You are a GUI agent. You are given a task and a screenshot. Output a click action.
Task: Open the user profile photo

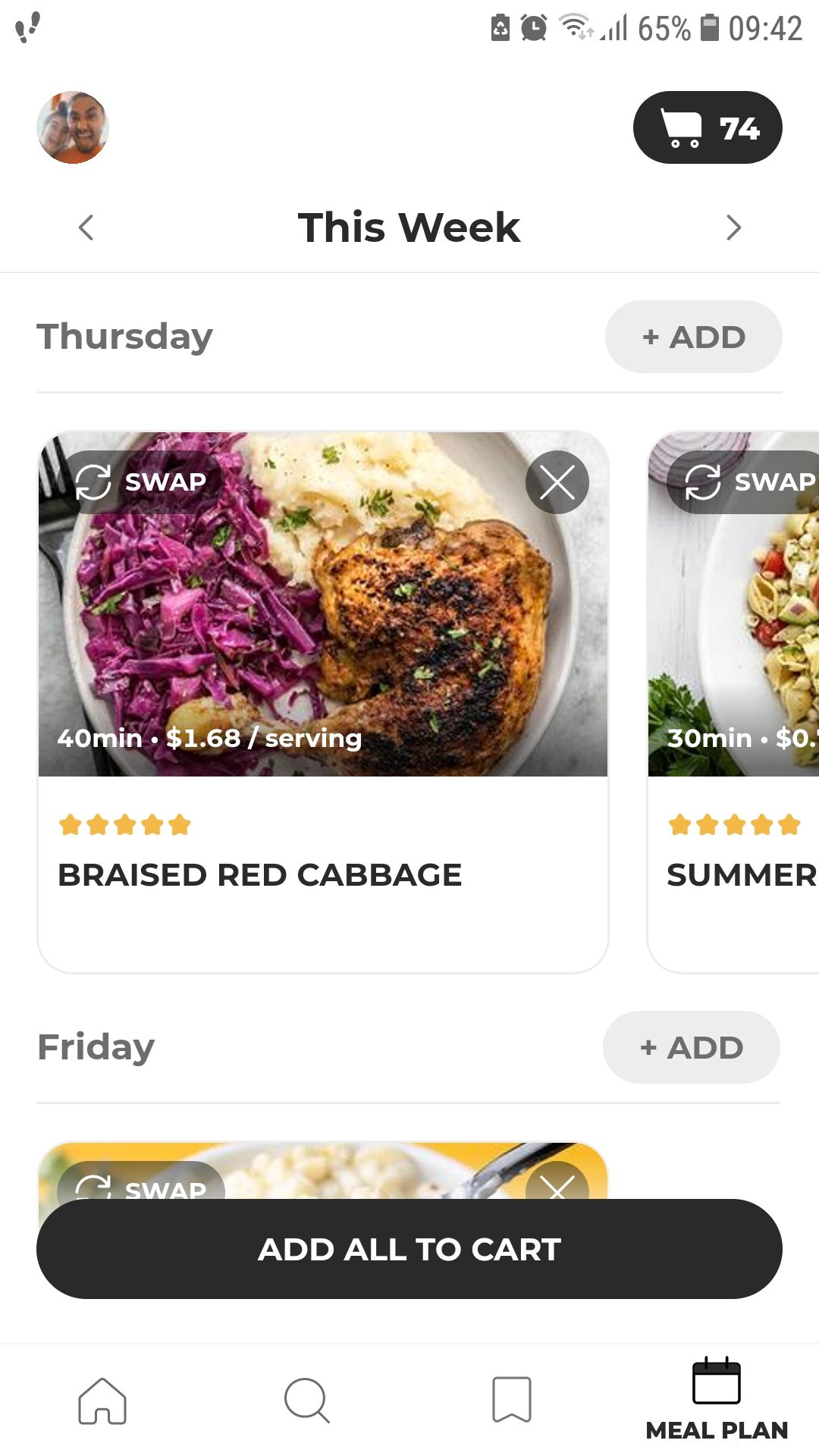(x=73, y=127)
